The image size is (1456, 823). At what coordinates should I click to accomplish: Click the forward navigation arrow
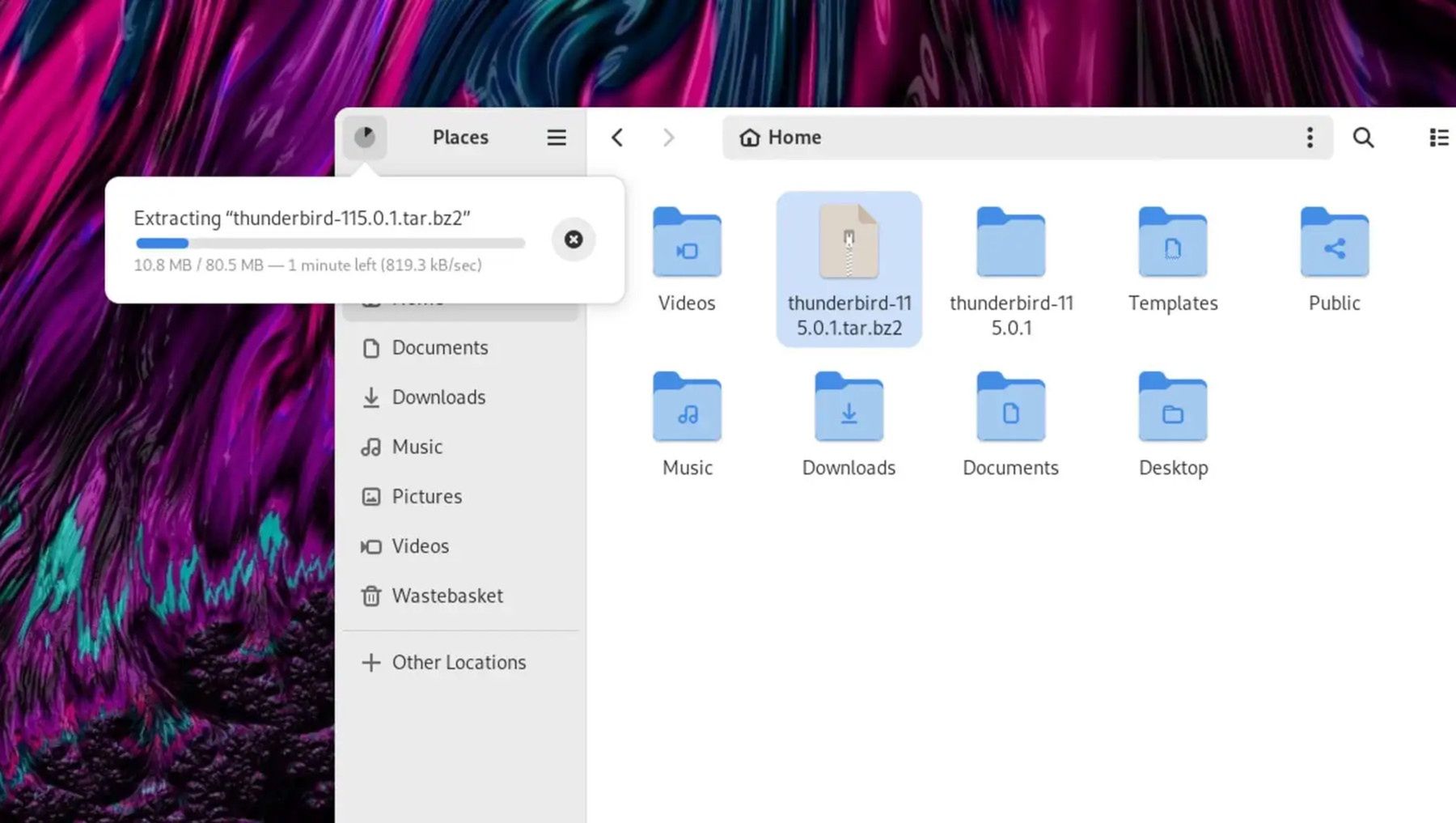click(668, 138)
